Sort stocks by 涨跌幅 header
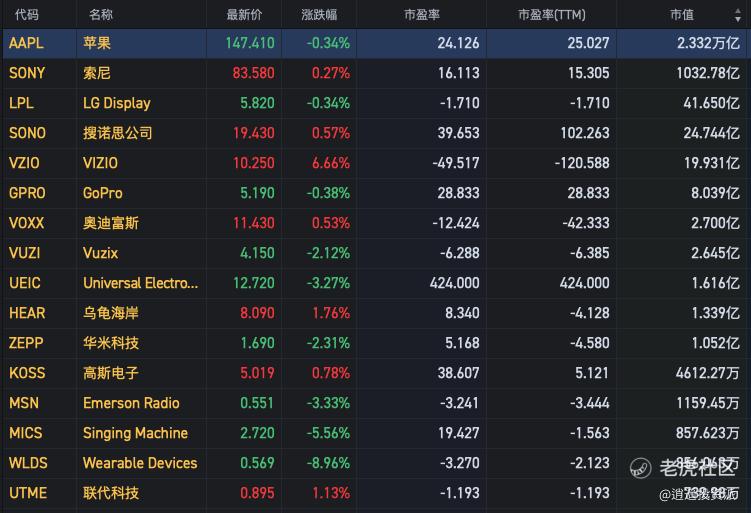 point(319,14)
